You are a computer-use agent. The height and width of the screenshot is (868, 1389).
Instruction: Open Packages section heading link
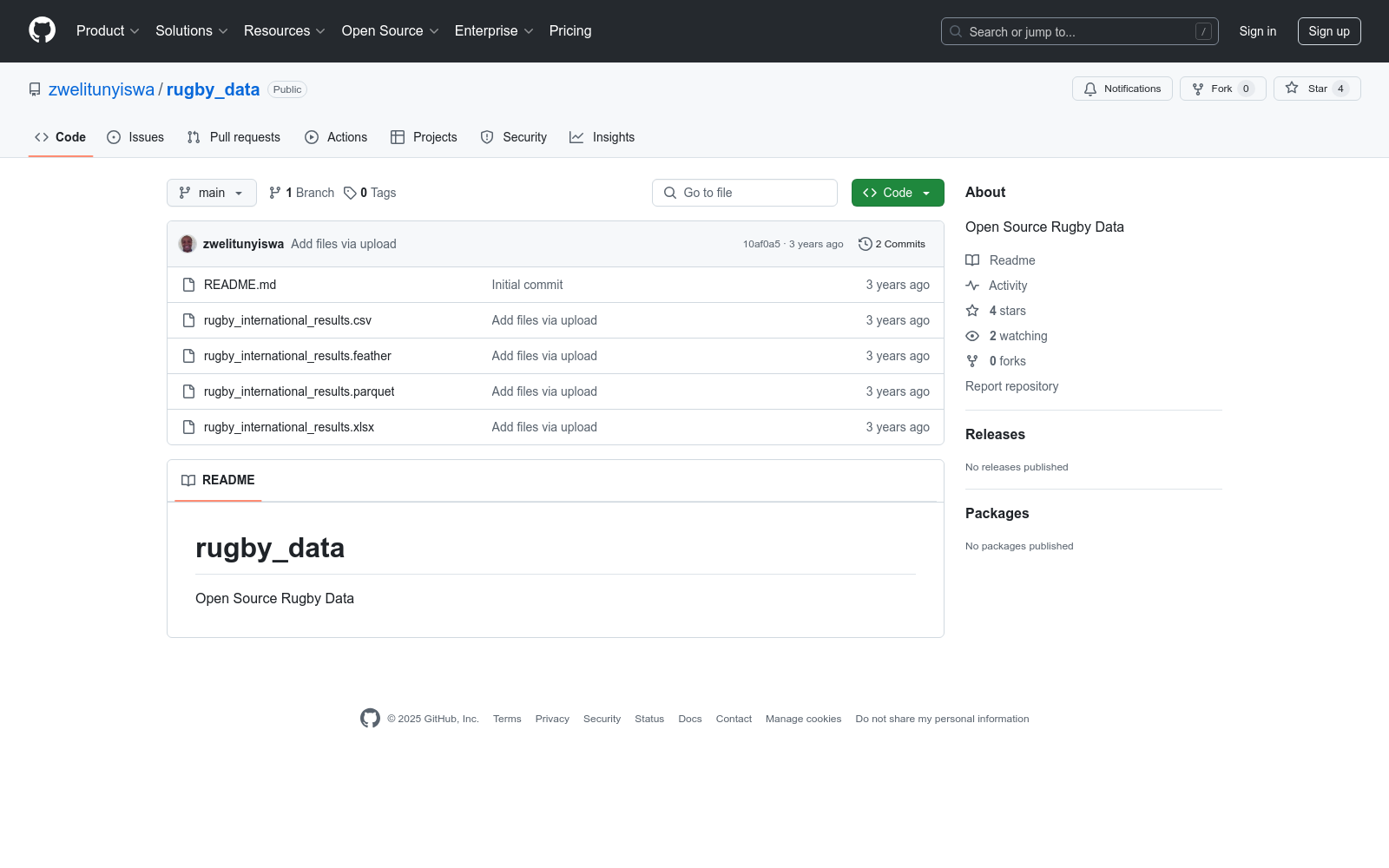click(x=997, y=513)
